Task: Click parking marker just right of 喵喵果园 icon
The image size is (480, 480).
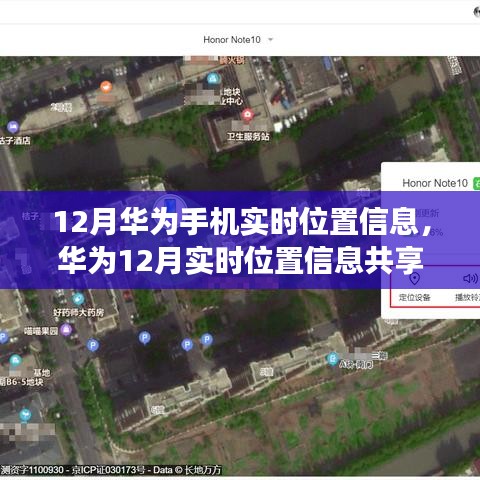Action: pyautogui.click(x=93, y=345)
